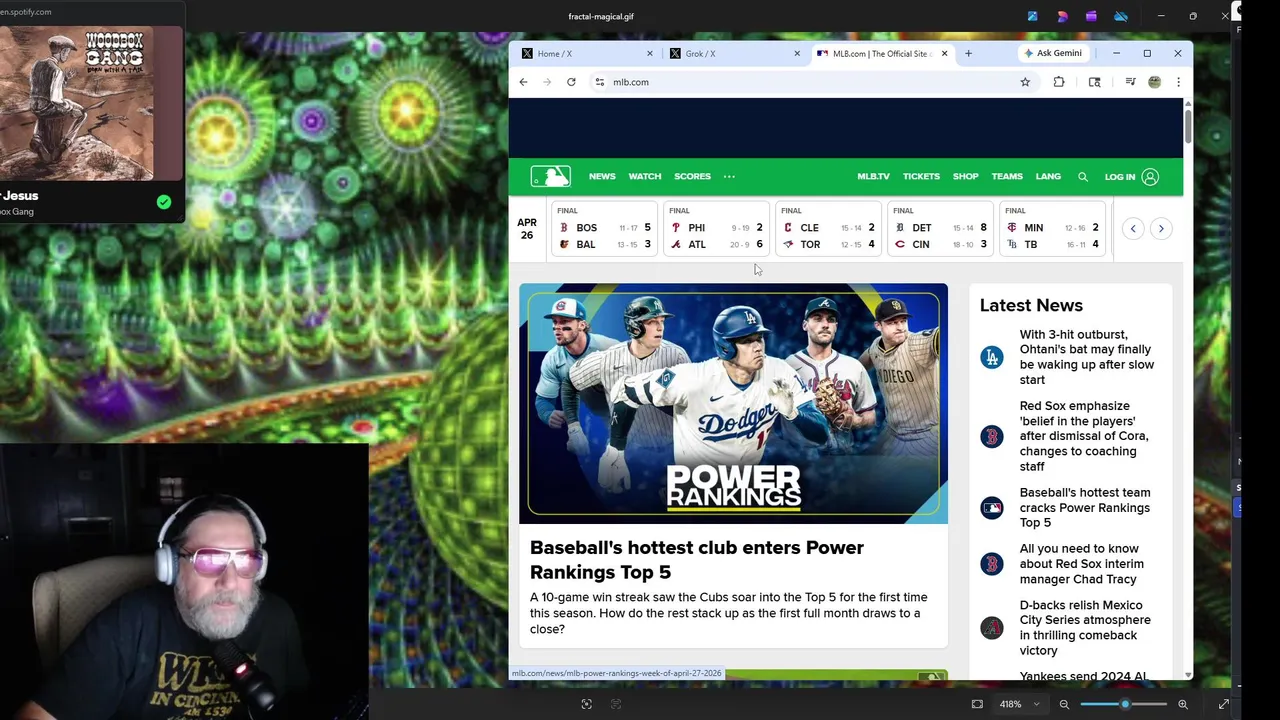The image size is (1280, 720).
Task: Click the Ask Gemini button
Action: coord(1052,53)
